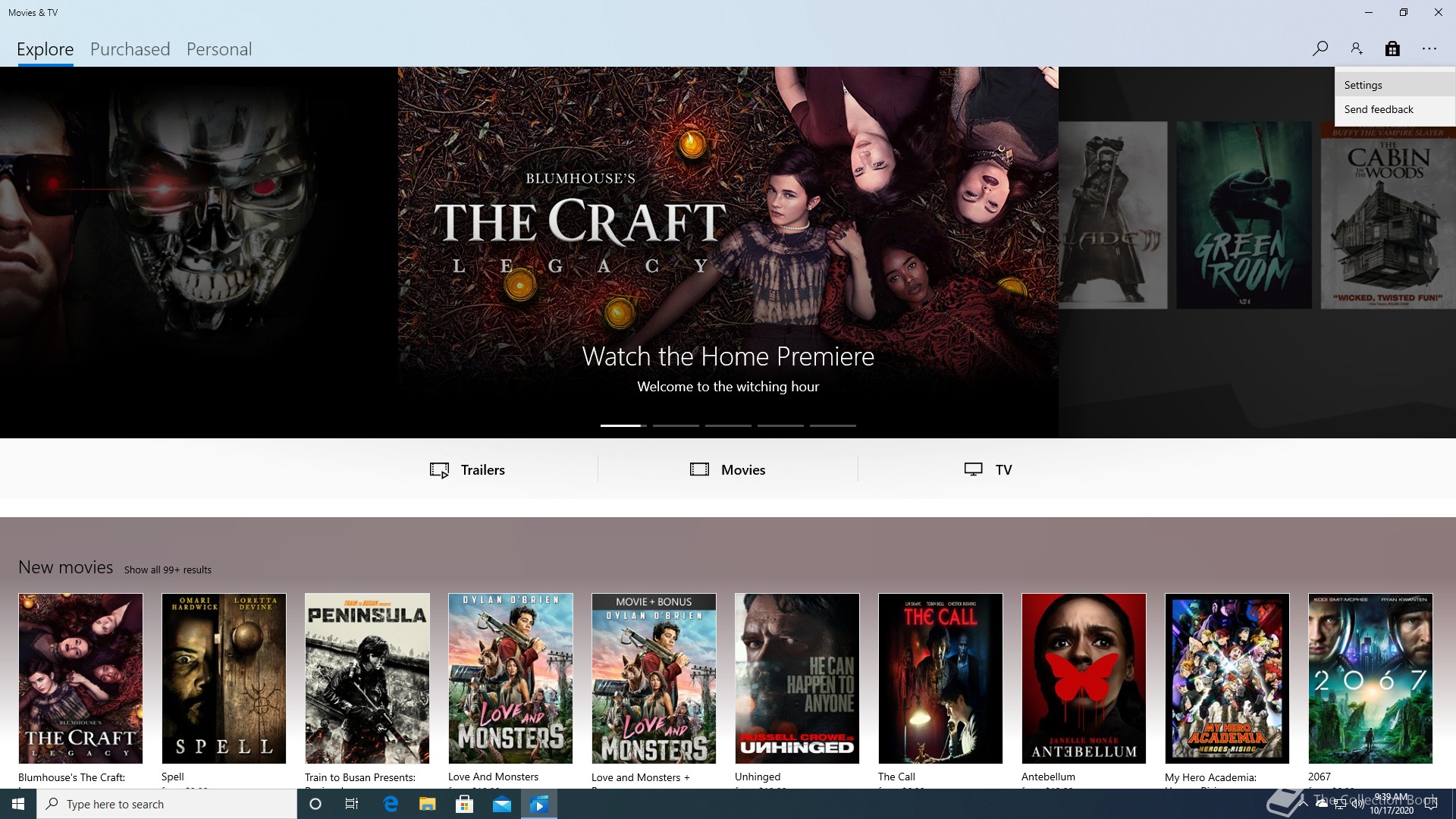Select Settings from the dropdown menu
This screenshot has width=1456, height=819.
click(x=1395, y=85)
